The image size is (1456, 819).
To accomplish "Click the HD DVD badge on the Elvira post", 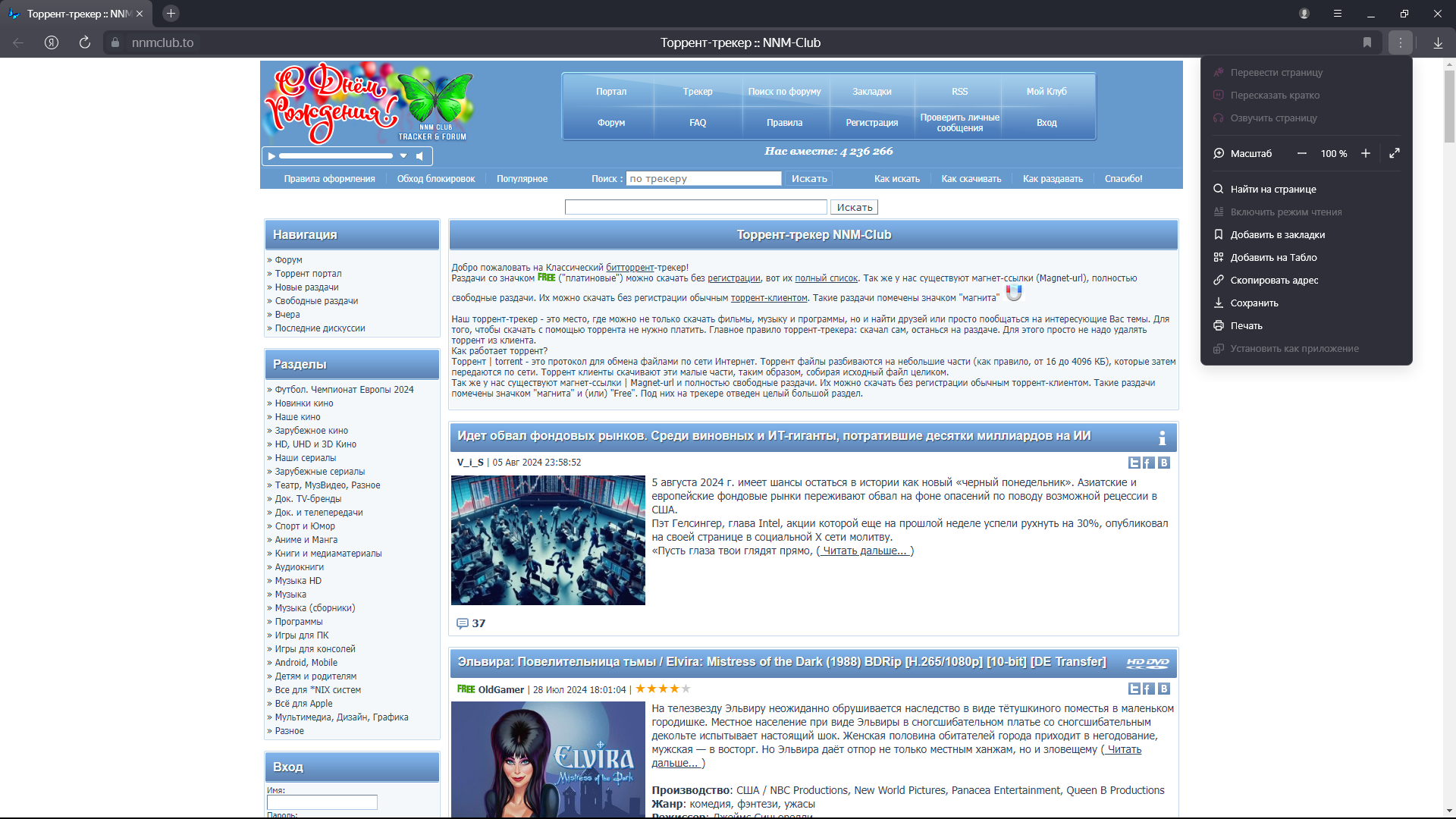I will (x=1148, y=663).
